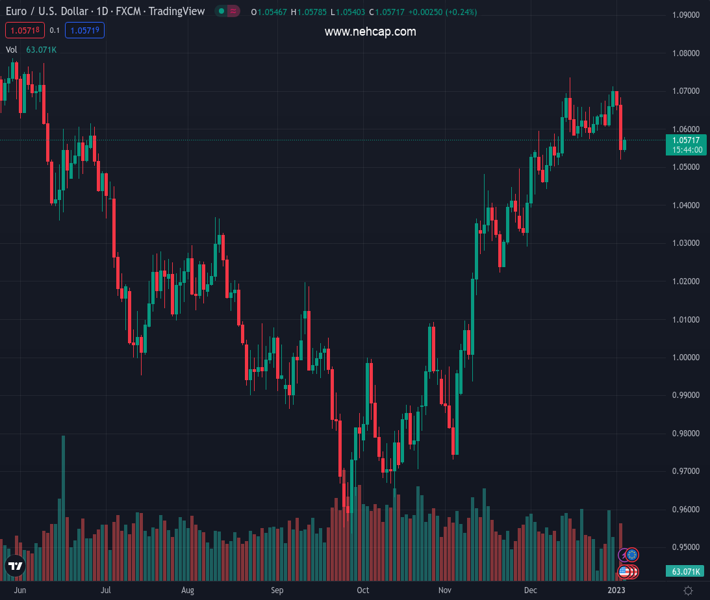Click the 2023 label on time axis
The width and height of the screenshot is (710, 600).
617,591
